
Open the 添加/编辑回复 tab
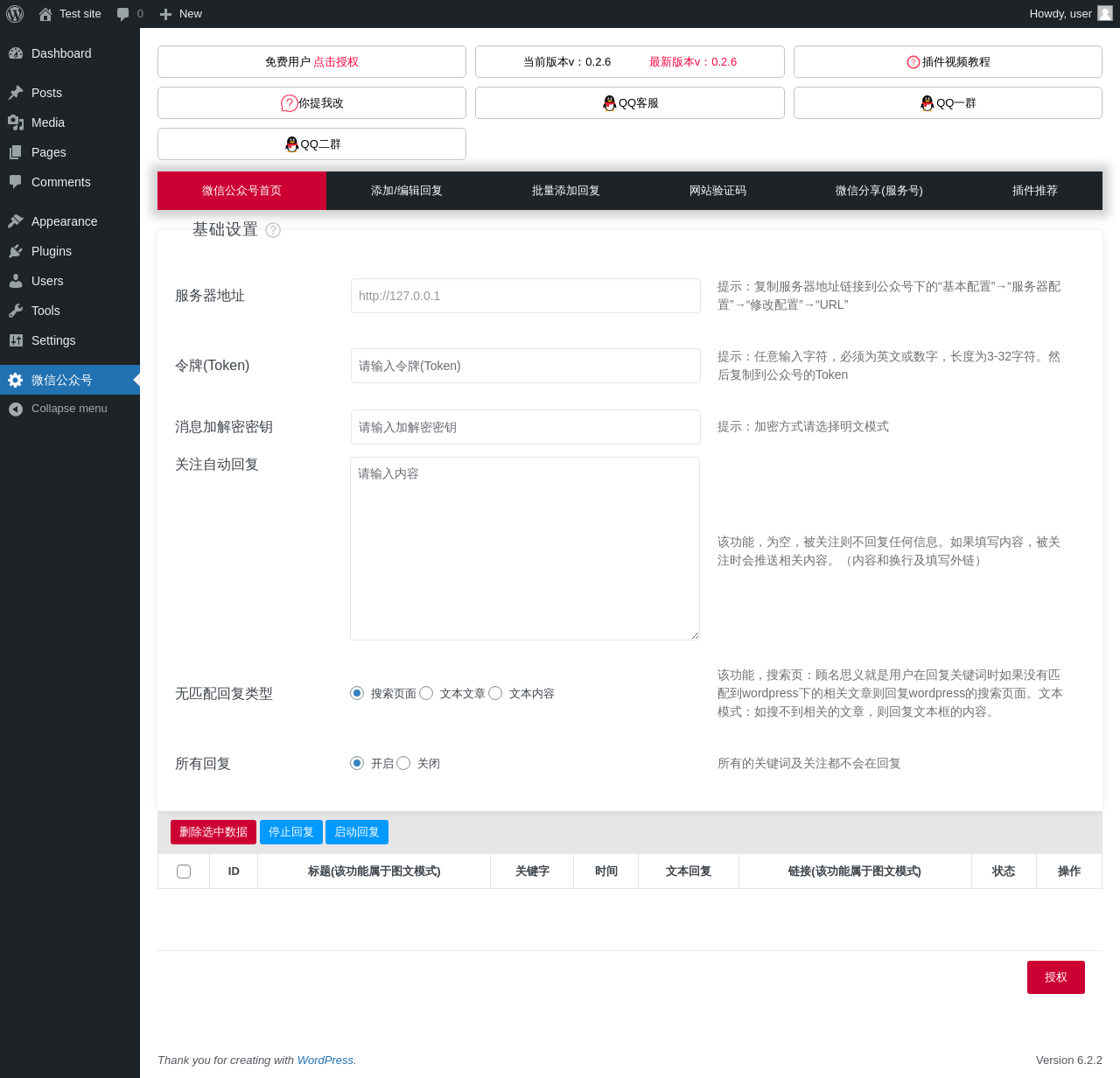click(x=407, y=191)
